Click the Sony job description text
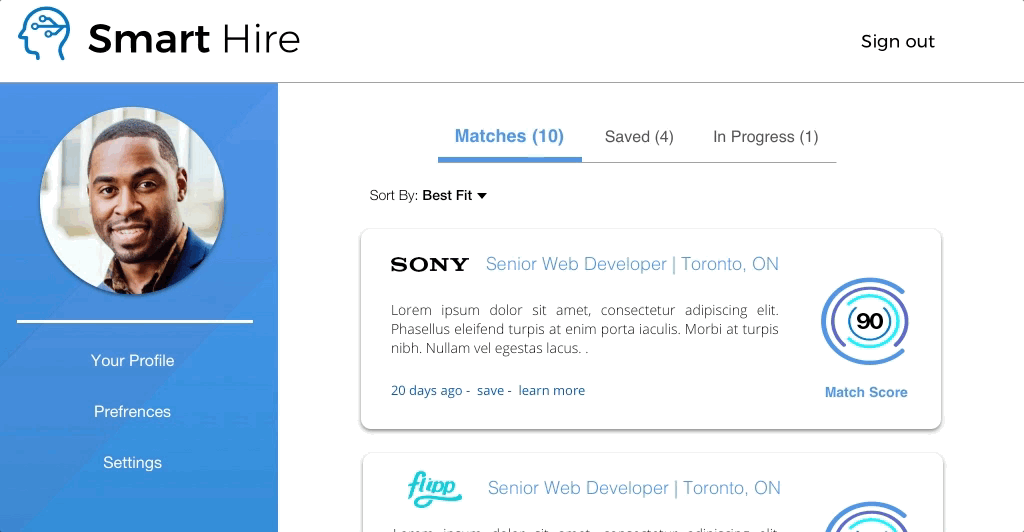The width and height of the screenshot is (1024, 532). point(584,330)
